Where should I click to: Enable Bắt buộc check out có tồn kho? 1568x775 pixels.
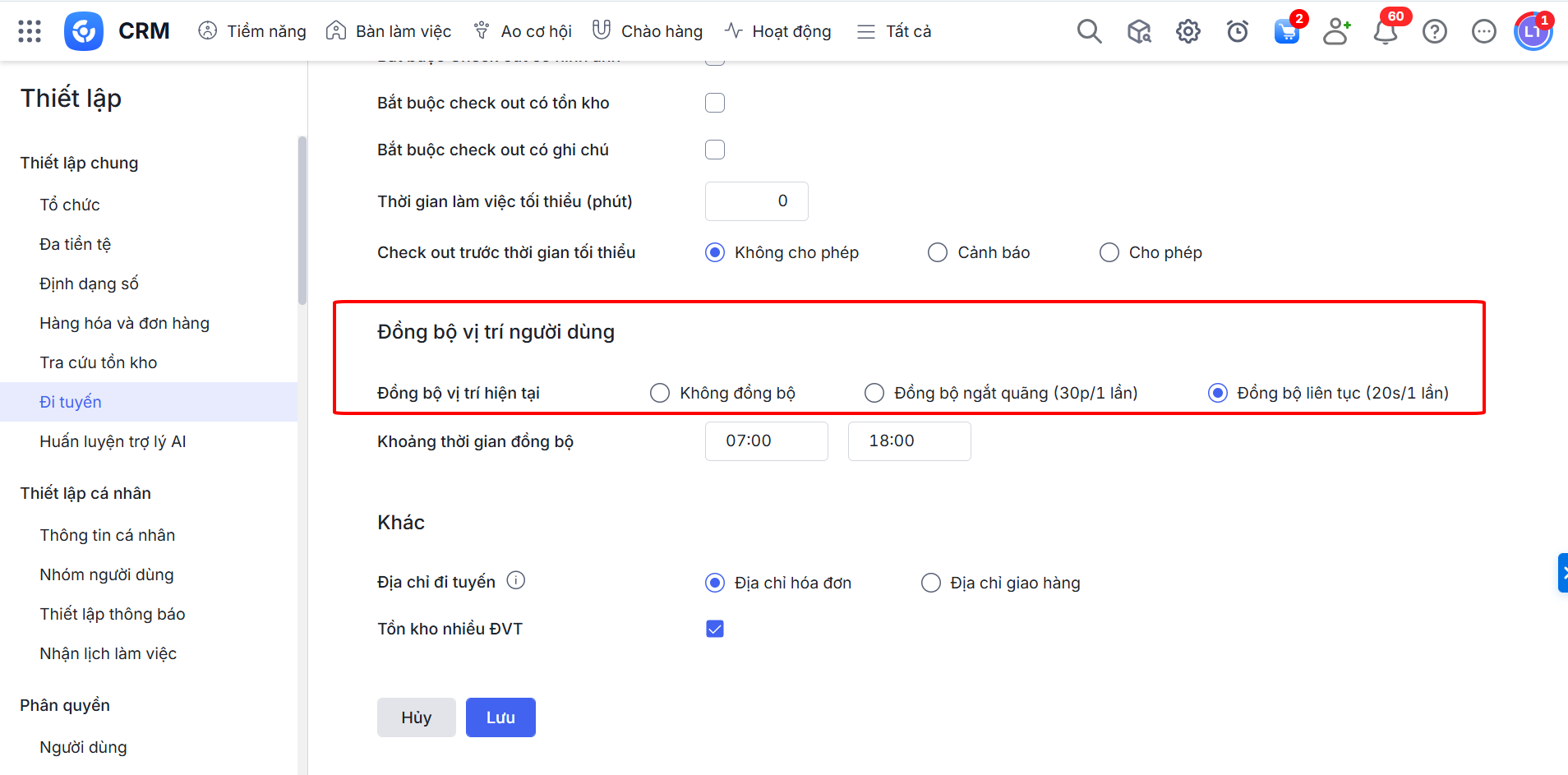pos(715,103)
